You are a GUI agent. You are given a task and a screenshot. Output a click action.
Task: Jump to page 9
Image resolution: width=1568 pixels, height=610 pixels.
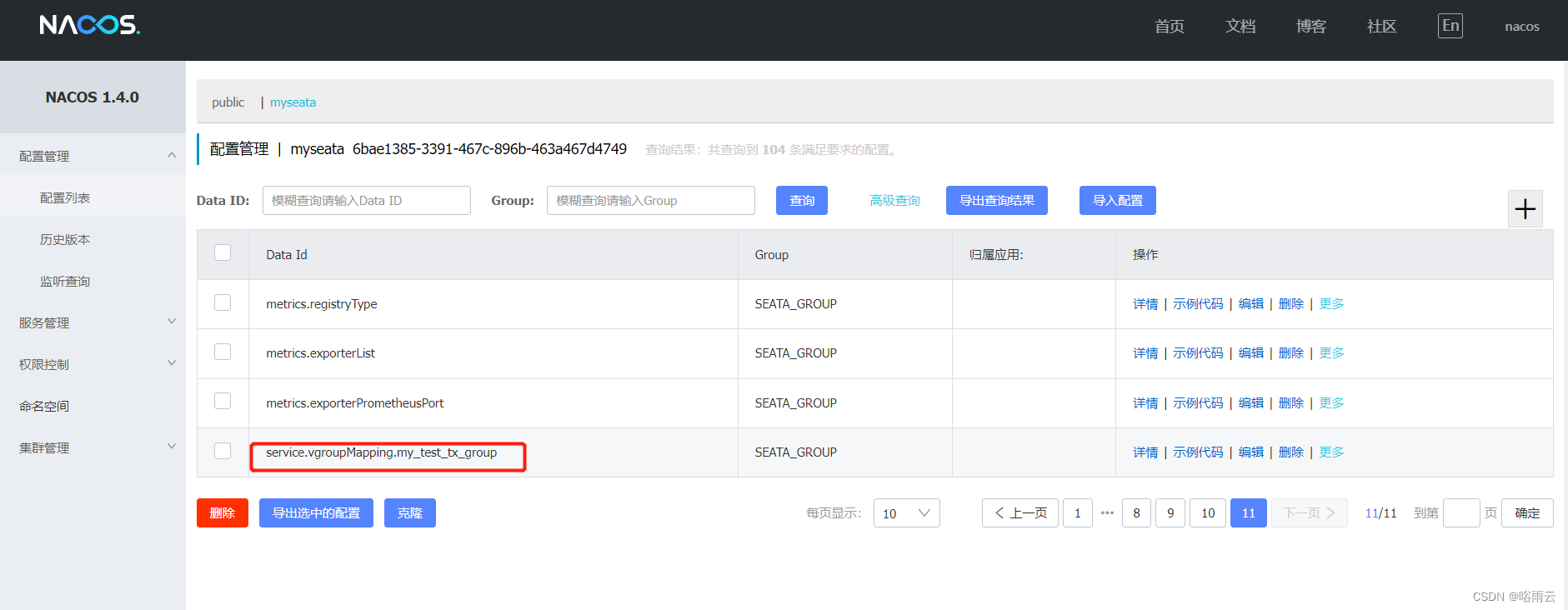[1170, 513]
